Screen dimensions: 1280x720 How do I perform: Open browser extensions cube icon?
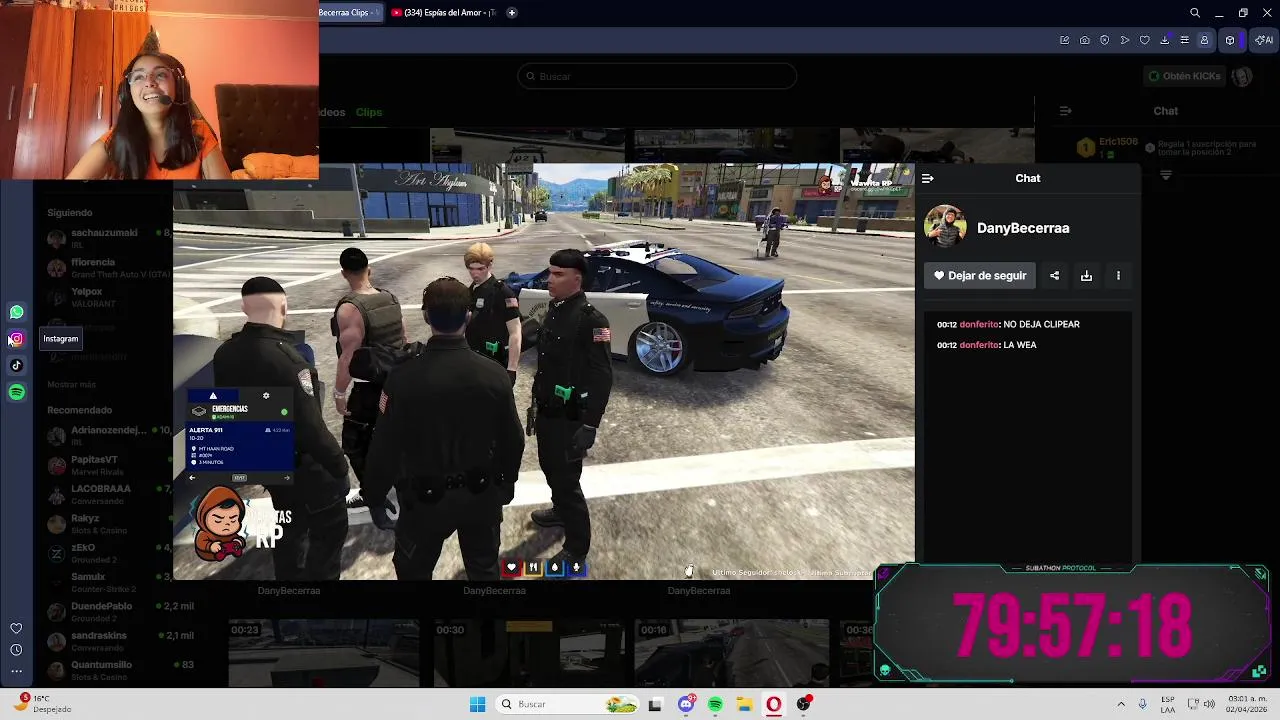pos(1230,40)
